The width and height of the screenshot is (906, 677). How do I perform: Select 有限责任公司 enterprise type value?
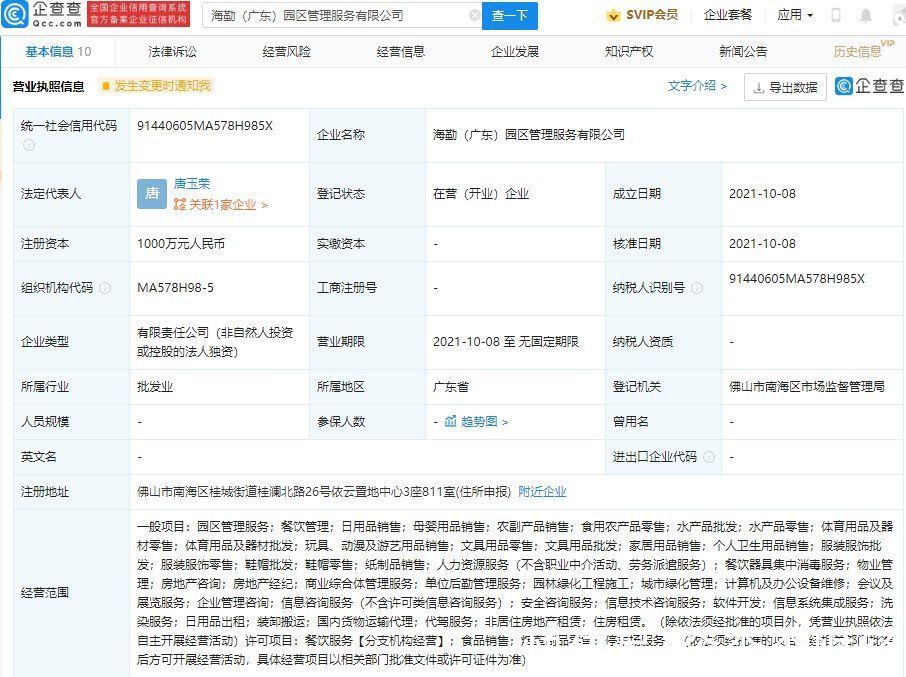[215, 341]
